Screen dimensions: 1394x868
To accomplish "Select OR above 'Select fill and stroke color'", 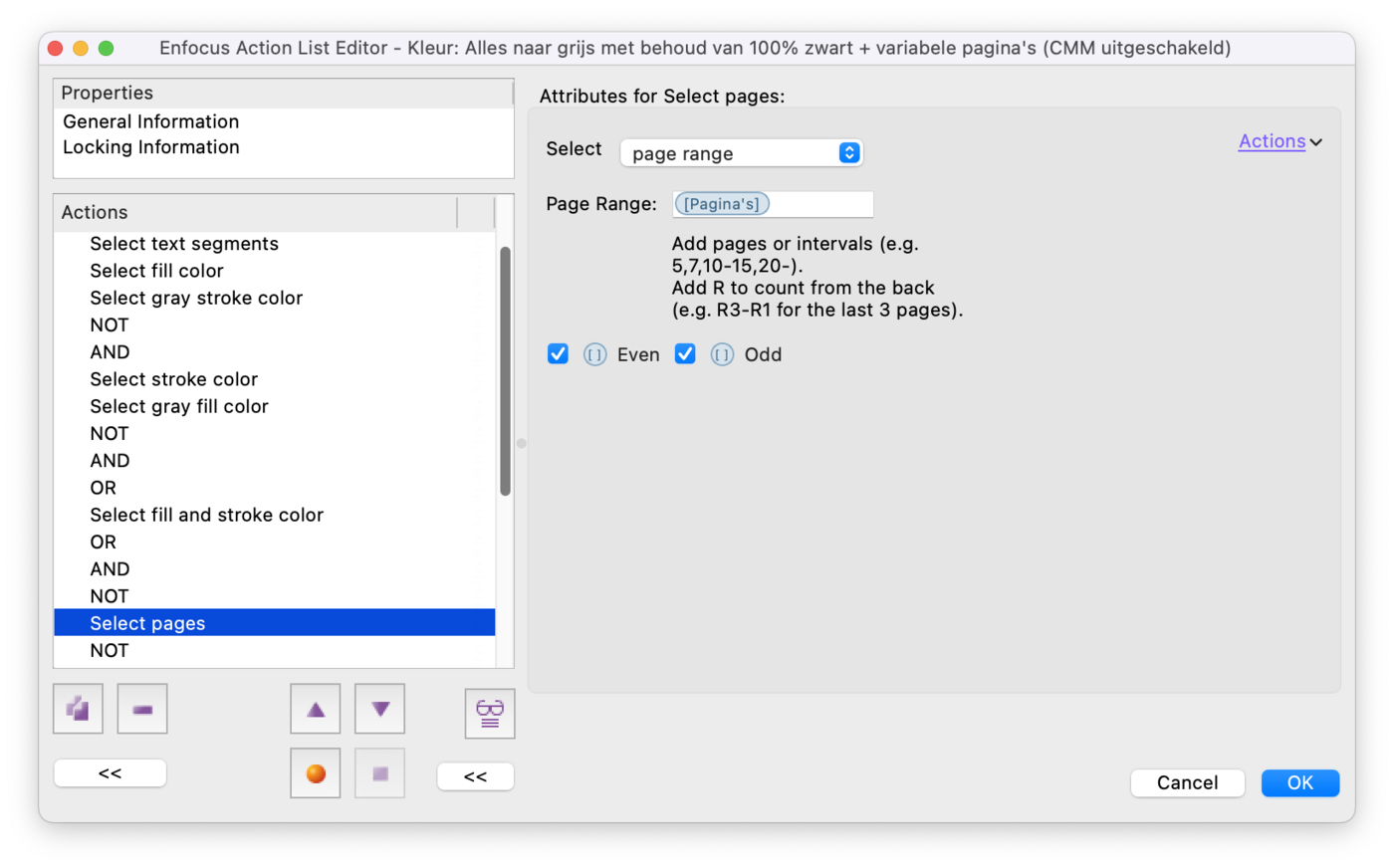I will pyautogui.click(x=275, y=488).
